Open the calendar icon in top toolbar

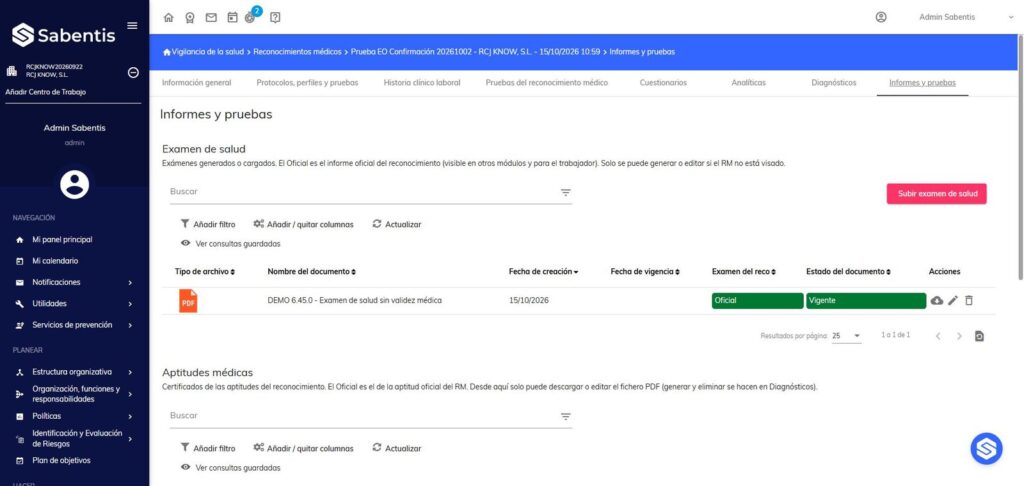pos(232,18)
